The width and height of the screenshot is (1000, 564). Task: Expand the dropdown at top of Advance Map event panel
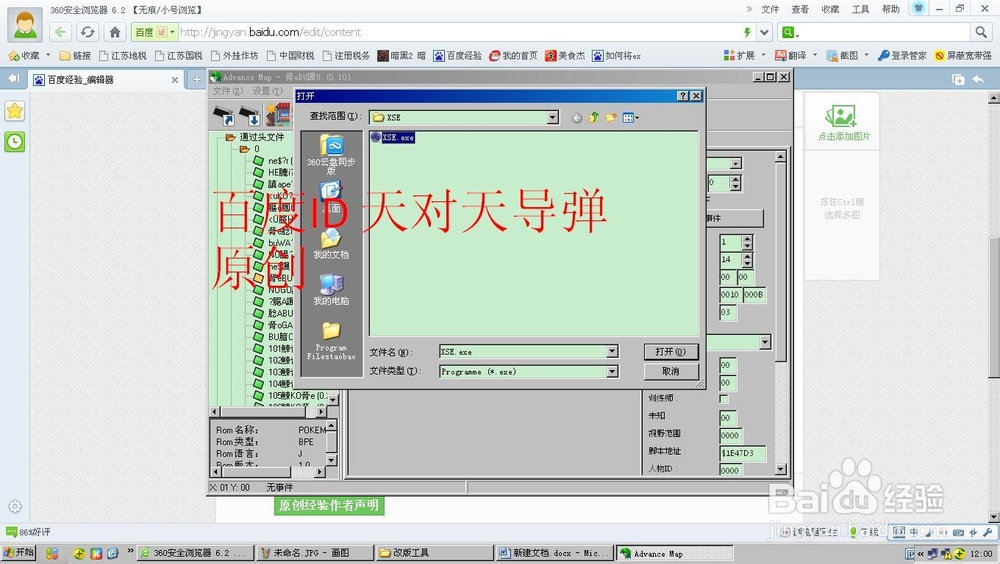[736, 164]
